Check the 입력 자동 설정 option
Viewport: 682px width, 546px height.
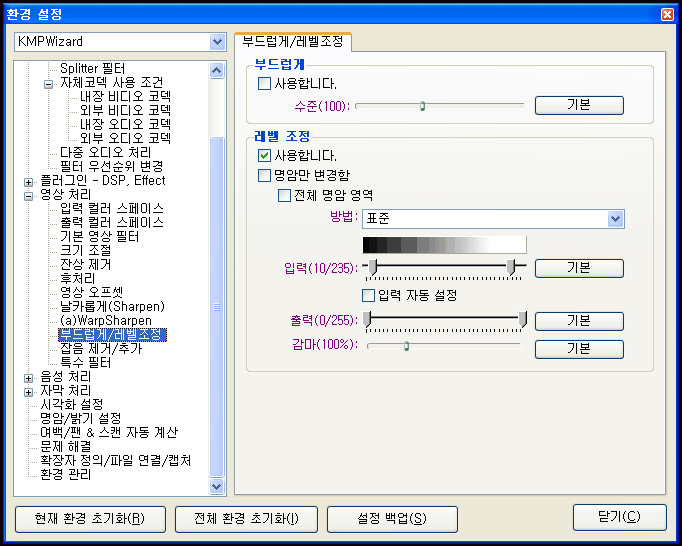pos(368,295)
